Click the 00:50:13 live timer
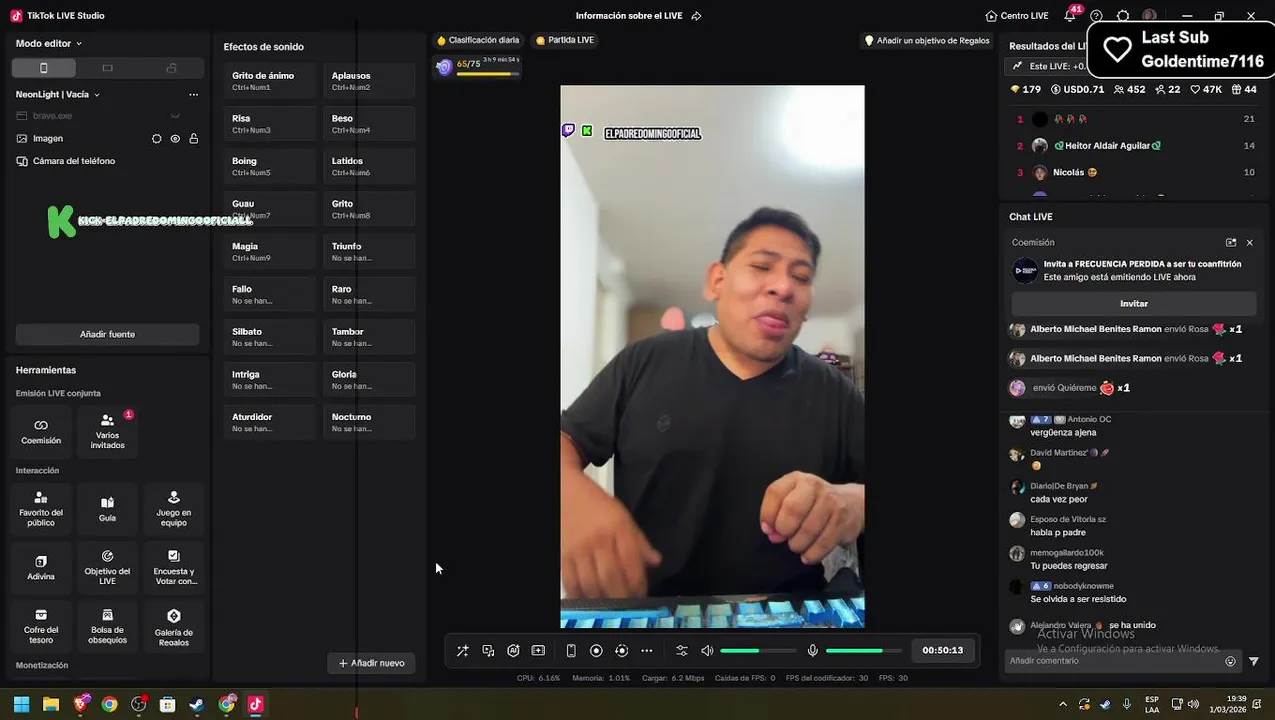The width and height of the screenshot is (1275, 720). [942, 651]
